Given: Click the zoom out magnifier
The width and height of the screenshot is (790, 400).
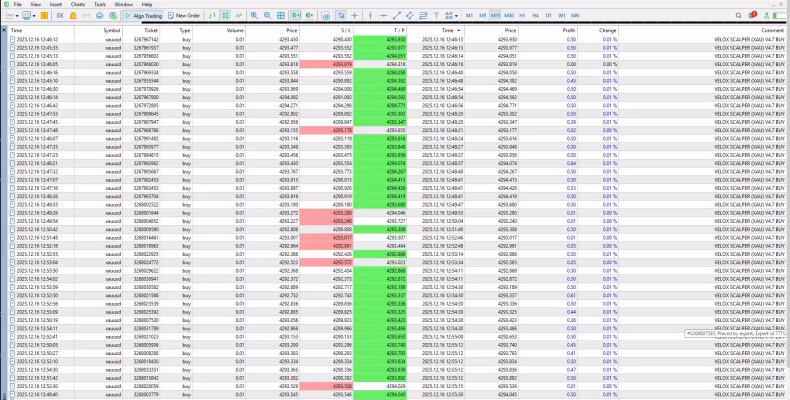Looking at the screenshot, I should 268,16.
